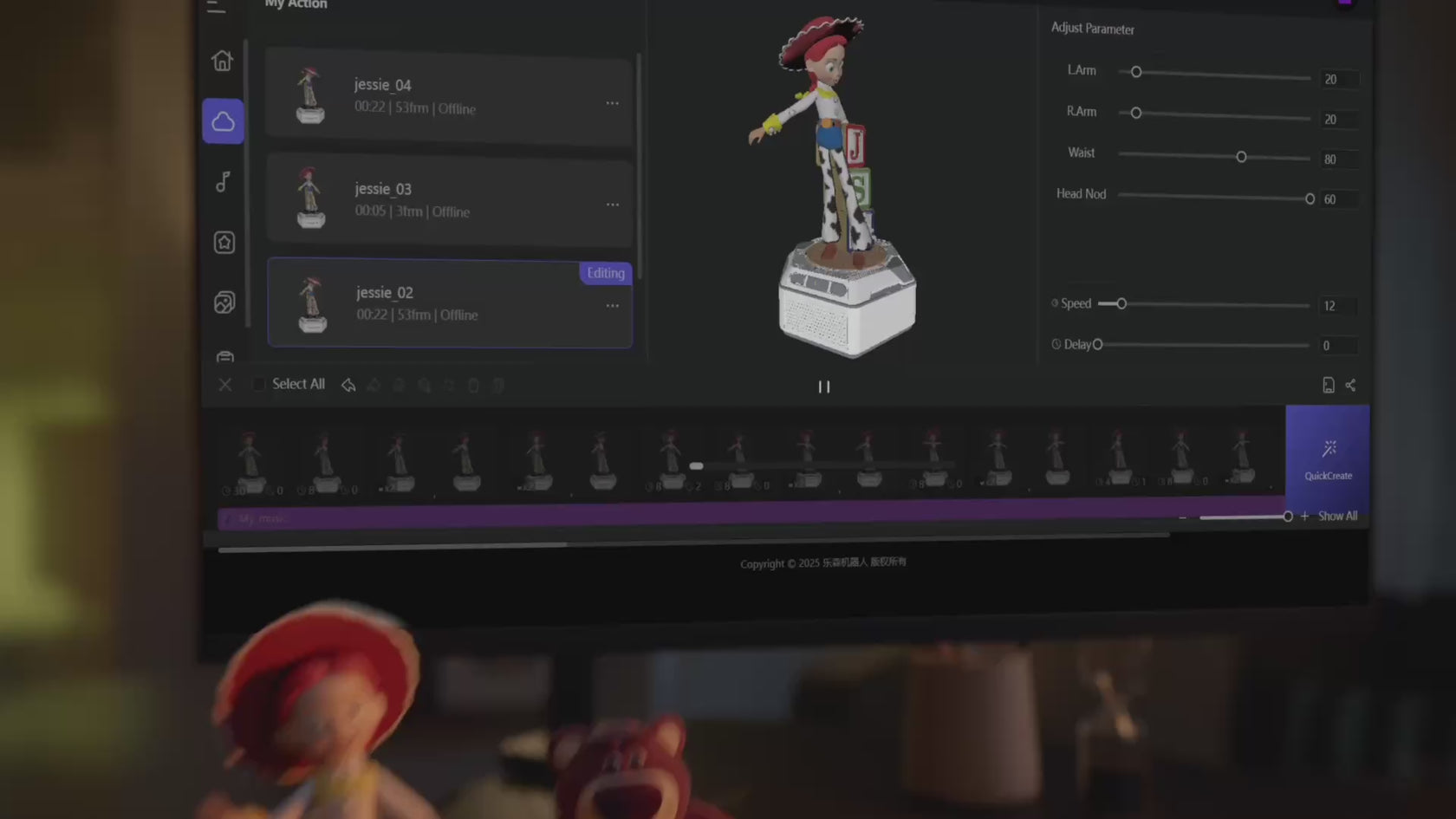
Task: Expand the jessie_02 three-dot menu
Action: (613, 306)
